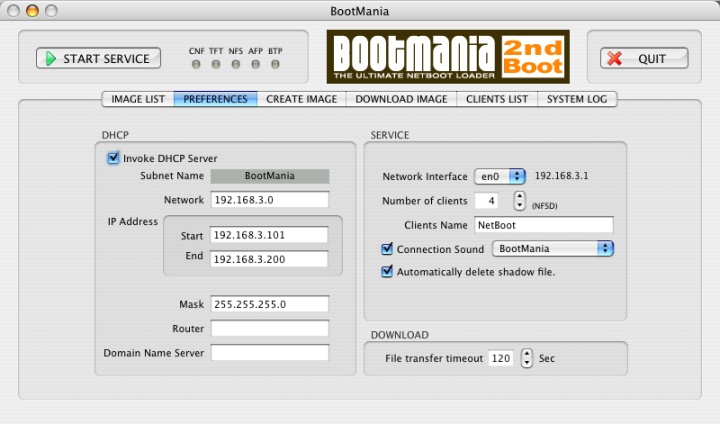The image size is (720, 424).
Task: Click the empty Router field
Action: (x=270, y=328)
